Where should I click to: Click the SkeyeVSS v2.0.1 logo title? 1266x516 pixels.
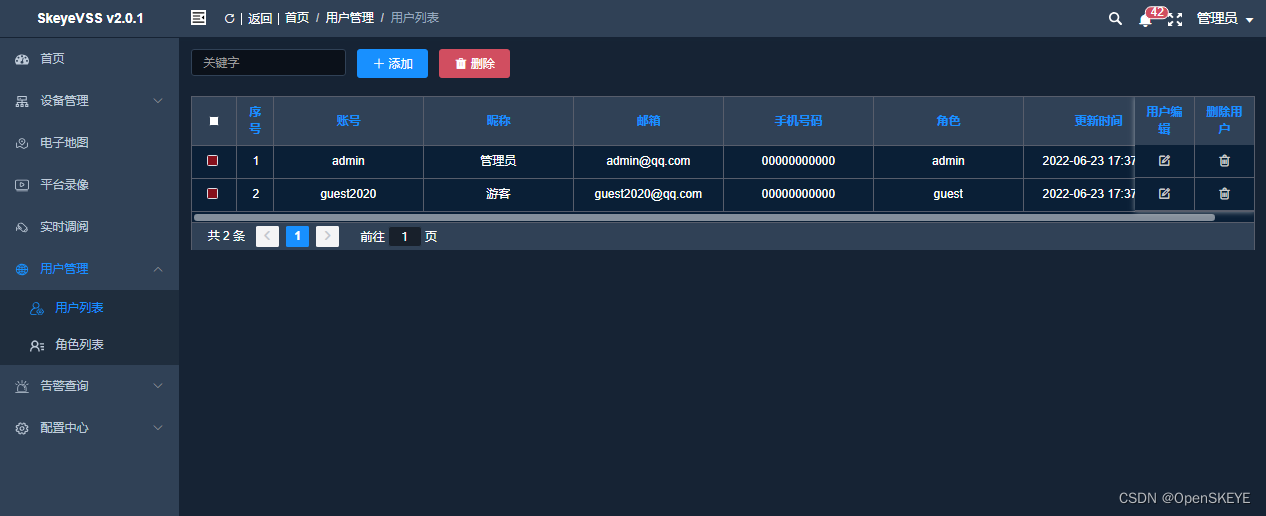click(90, 18)
